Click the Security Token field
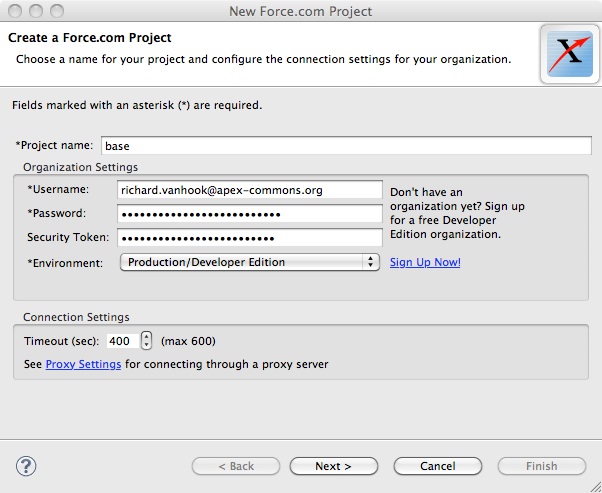The width and height of the screenshot is (602, 493). coord(250,238)
